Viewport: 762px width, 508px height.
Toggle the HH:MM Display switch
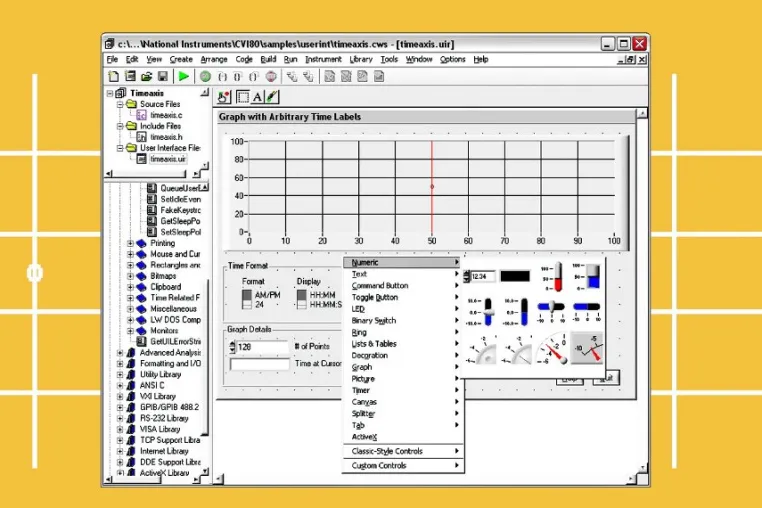(x=302, y=299)
